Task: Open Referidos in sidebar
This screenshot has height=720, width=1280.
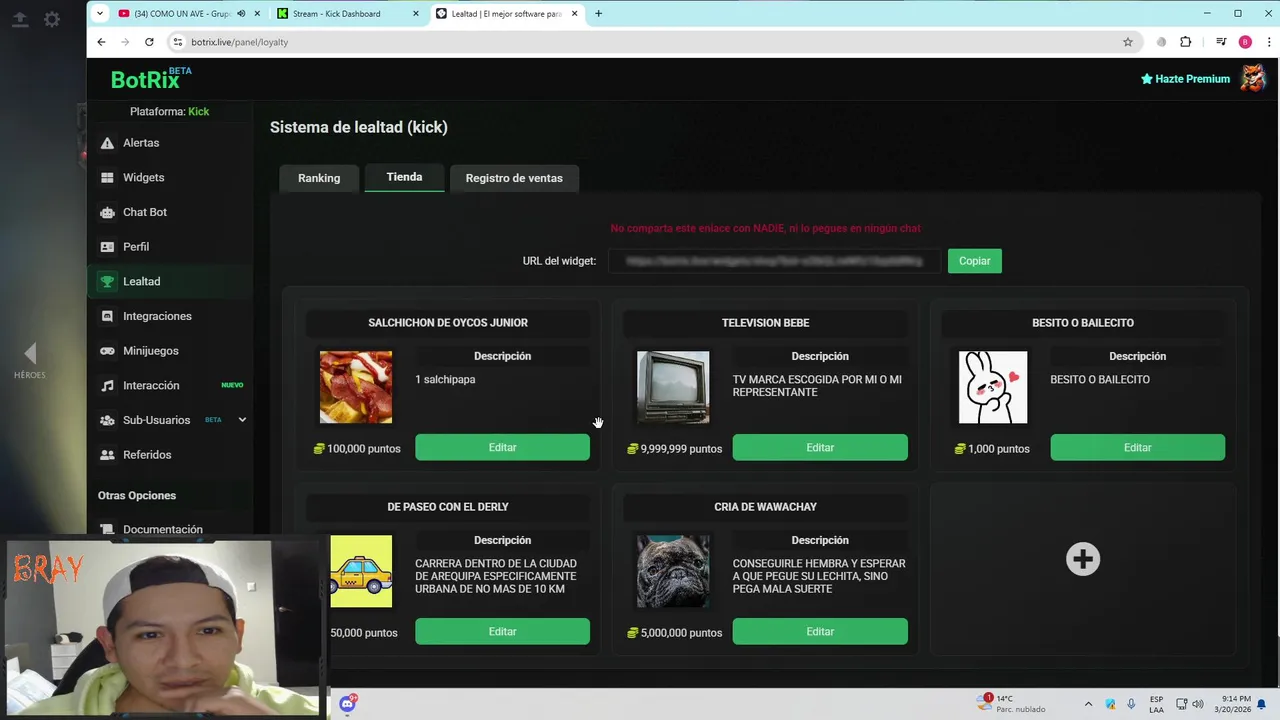Action: (x=147, y=455)
